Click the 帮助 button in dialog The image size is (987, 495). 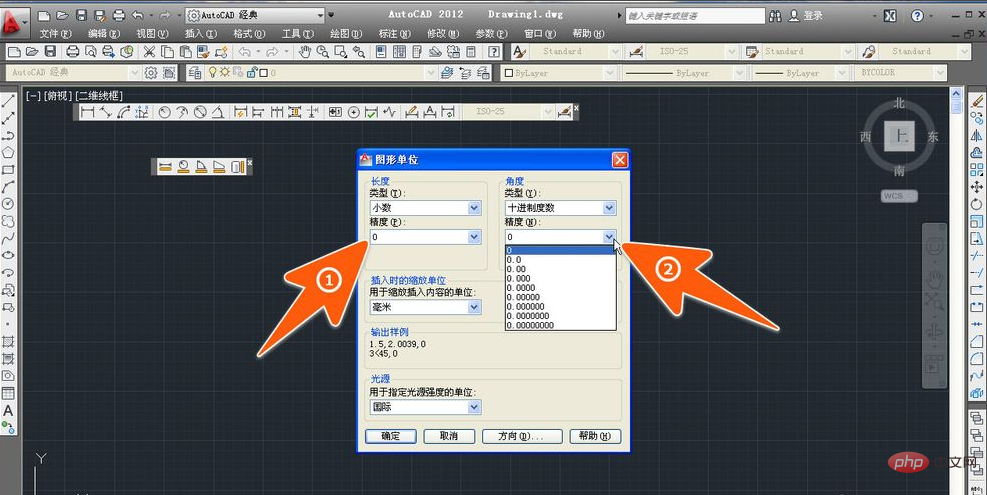(595, 436)
